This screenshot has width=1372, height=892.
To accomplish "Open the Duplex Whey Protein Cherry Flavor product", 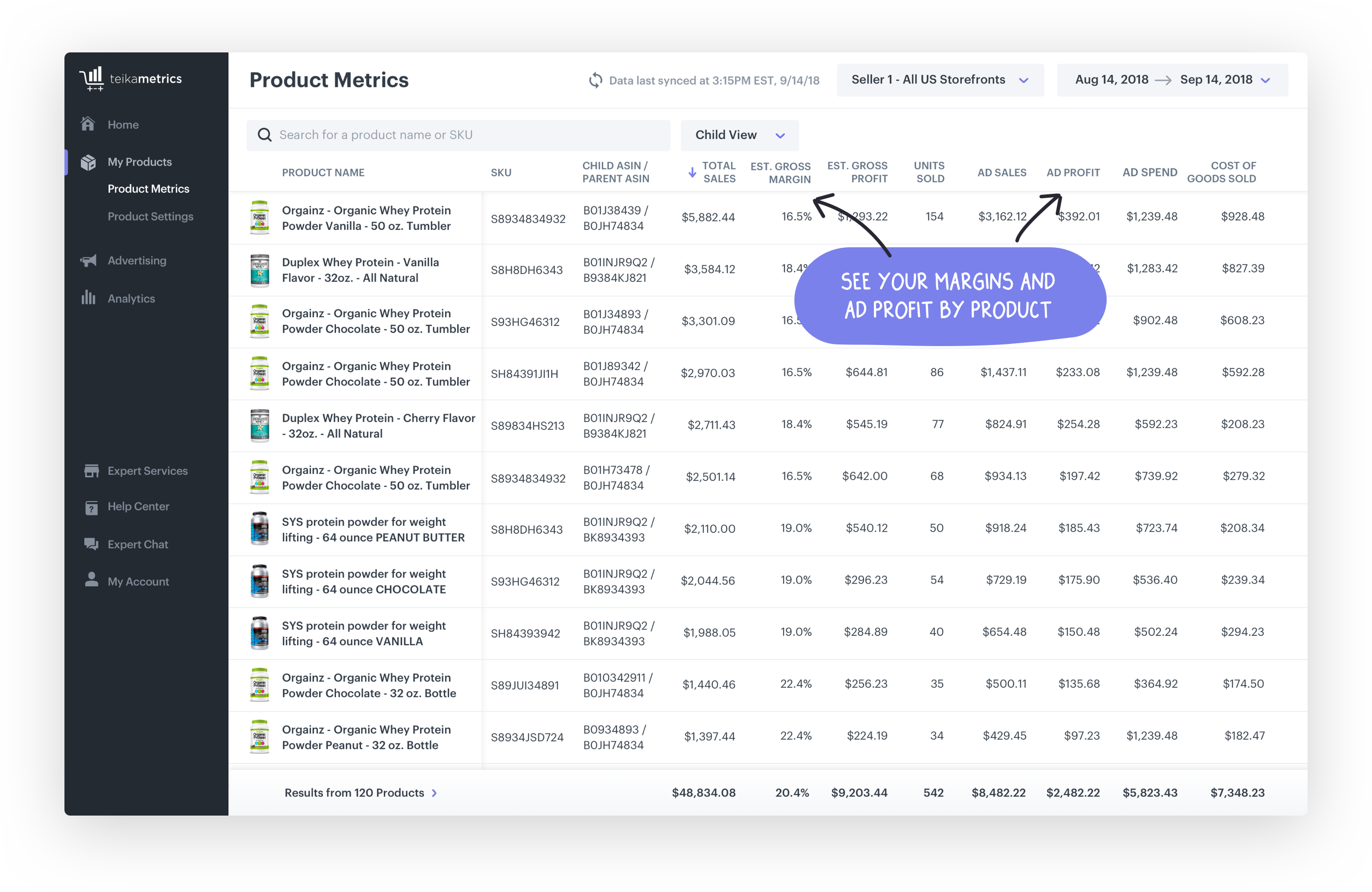I will tap(378, 425).
